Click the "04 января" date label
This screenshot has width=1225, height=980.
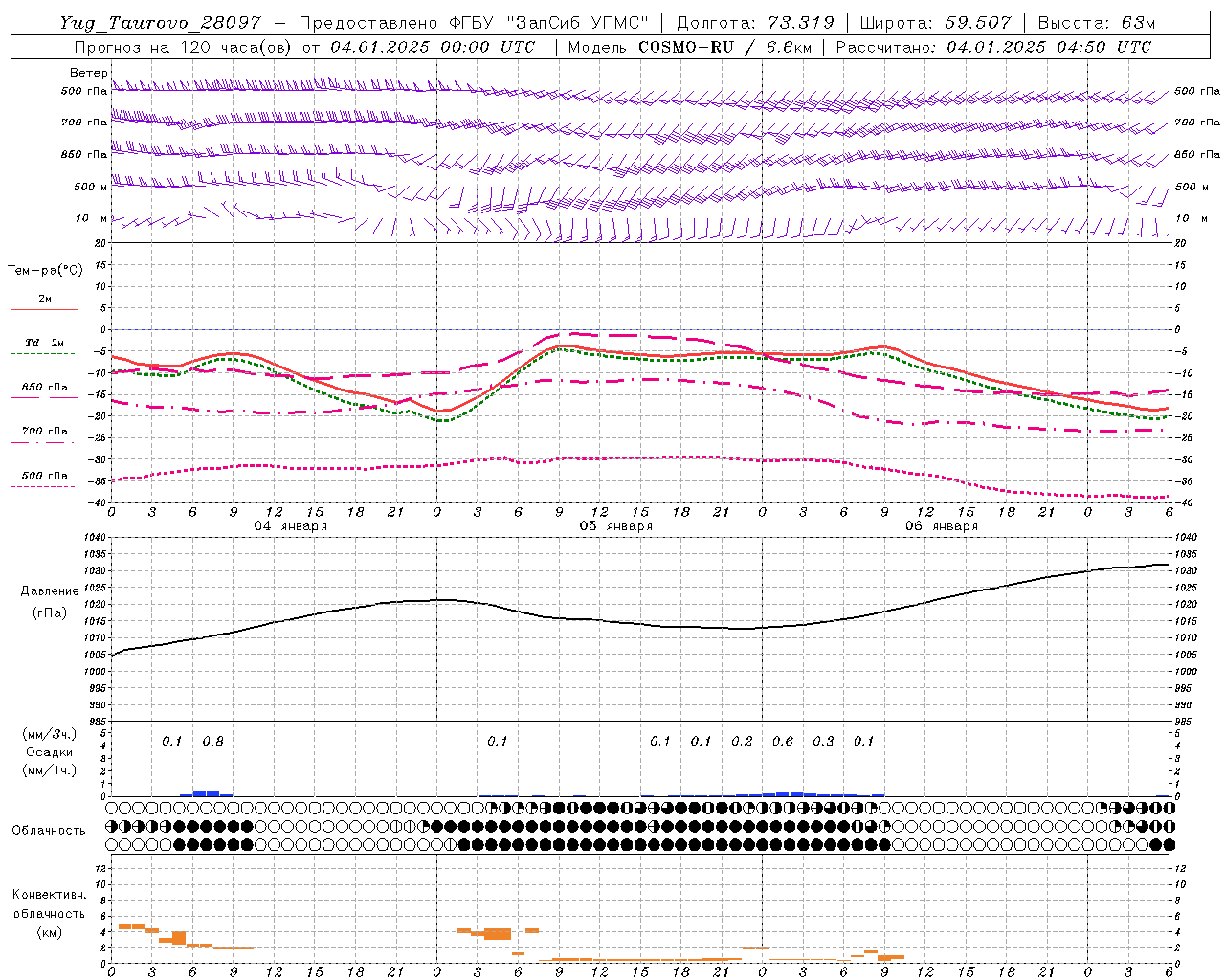[x=290, y=526]
